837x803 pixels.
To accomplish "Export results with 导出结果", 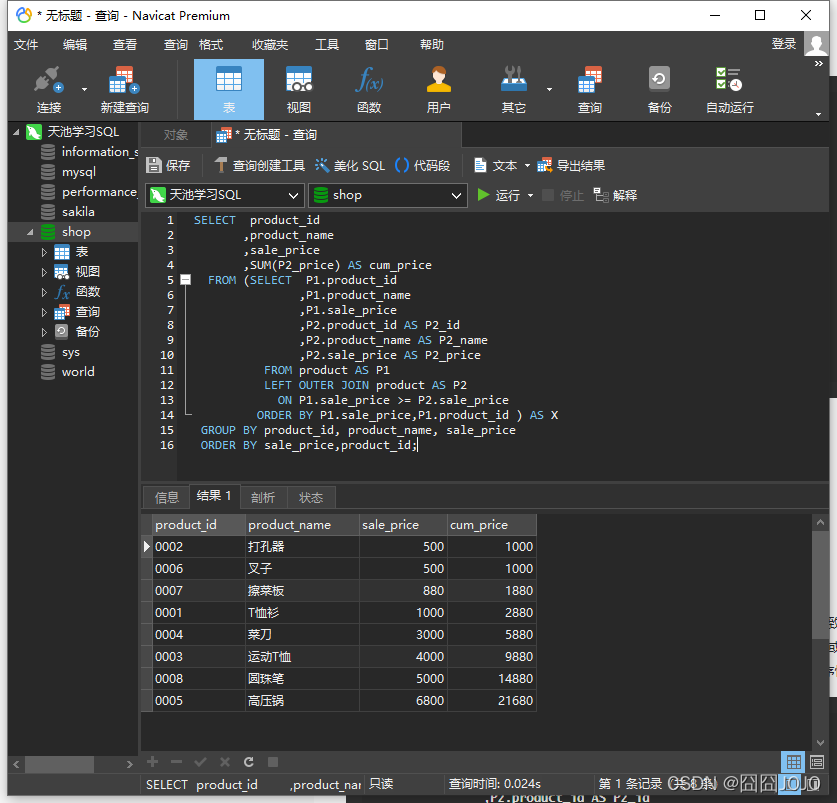I will pos(571,166).
